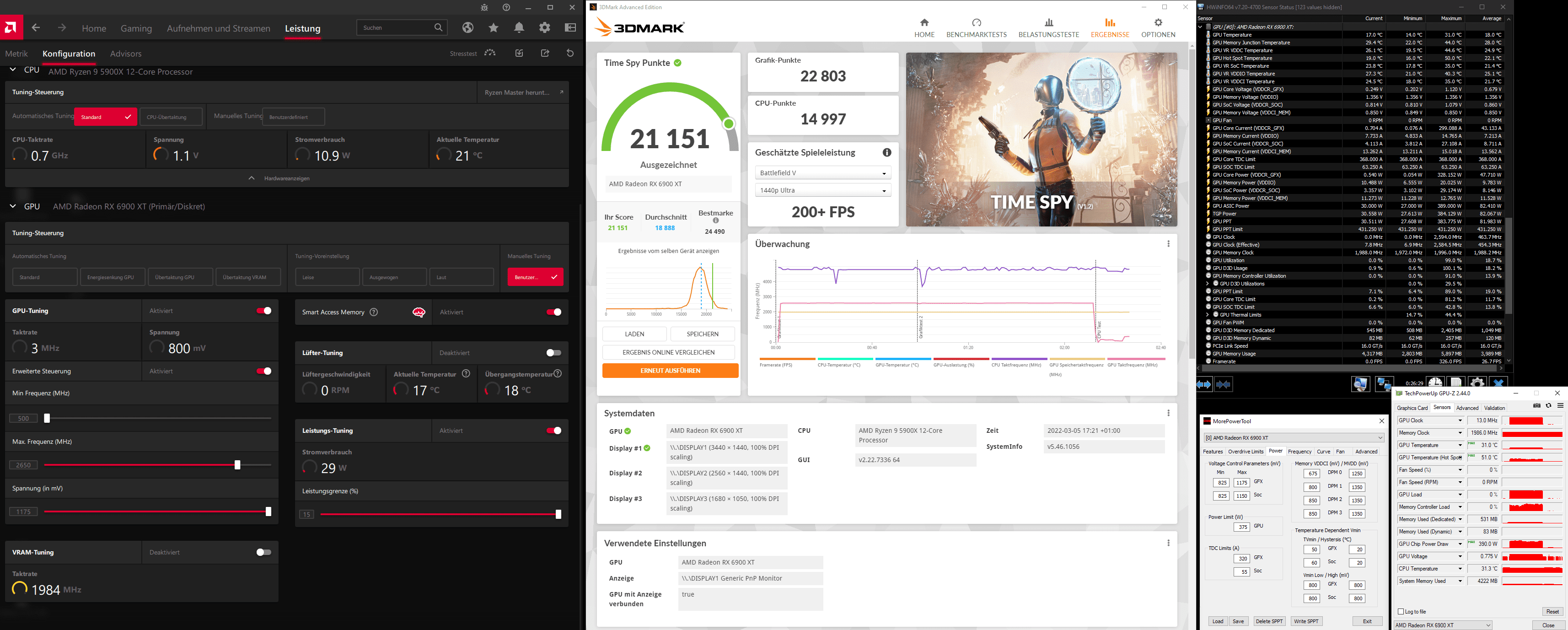This screenshot has width=1568, height=630.
Task: Open the GPU Chip Power Draw dropdown in GPU-Z
Action: 1460,544
